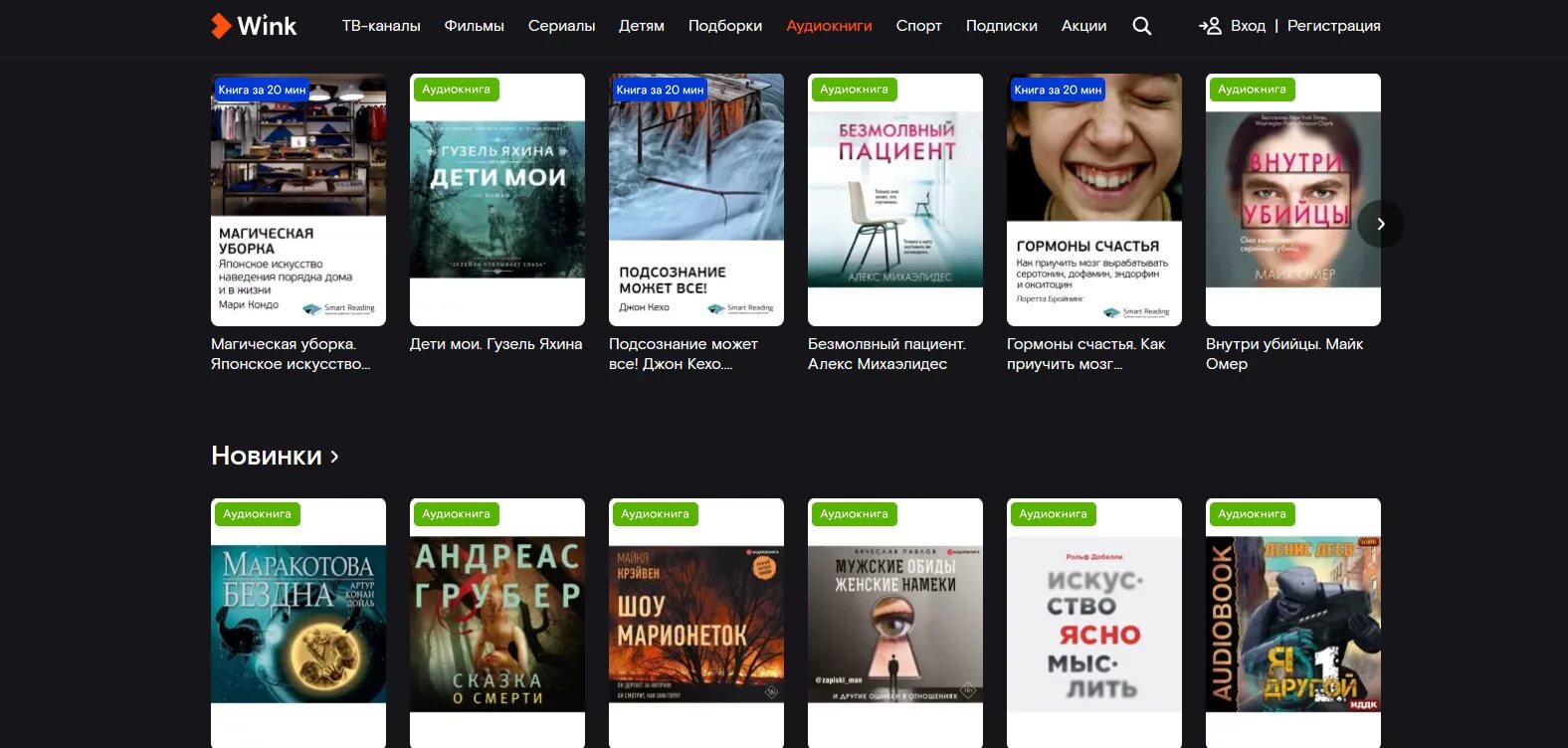Open Детям menu item
This screenshot has width=1568, height=748.
coord(642,26)
